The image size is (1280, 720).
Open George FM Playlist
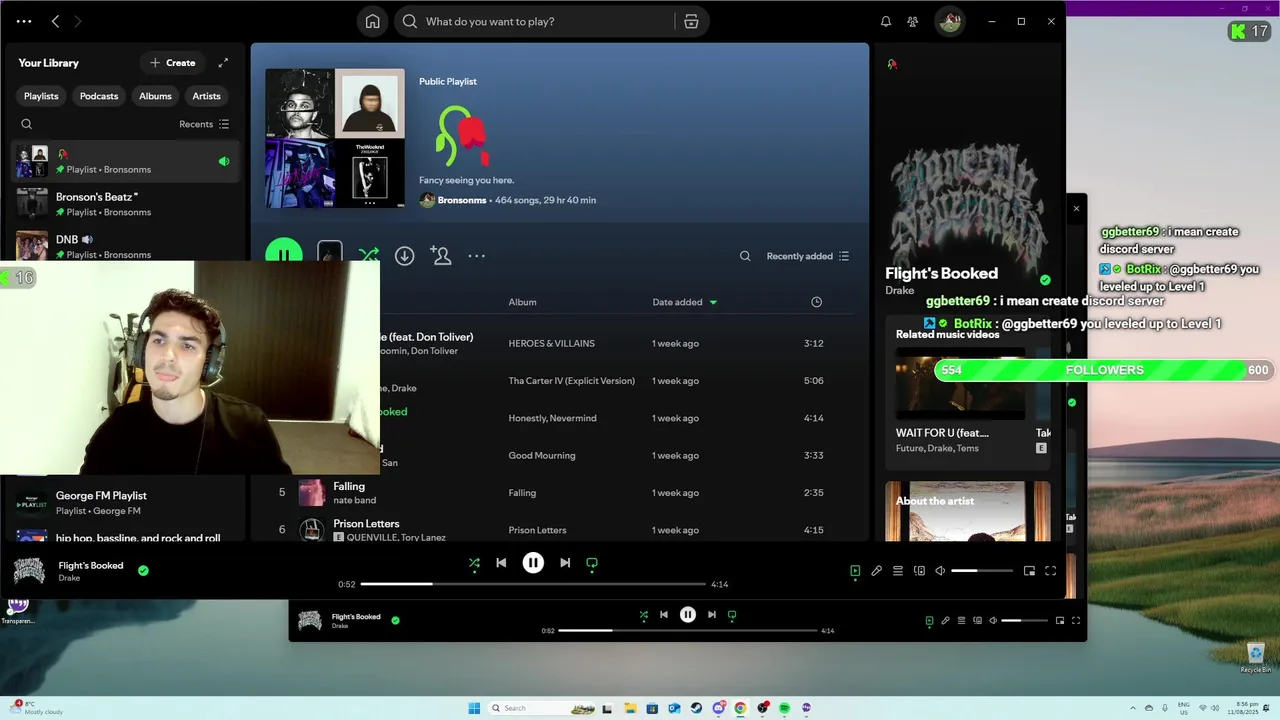125,503
